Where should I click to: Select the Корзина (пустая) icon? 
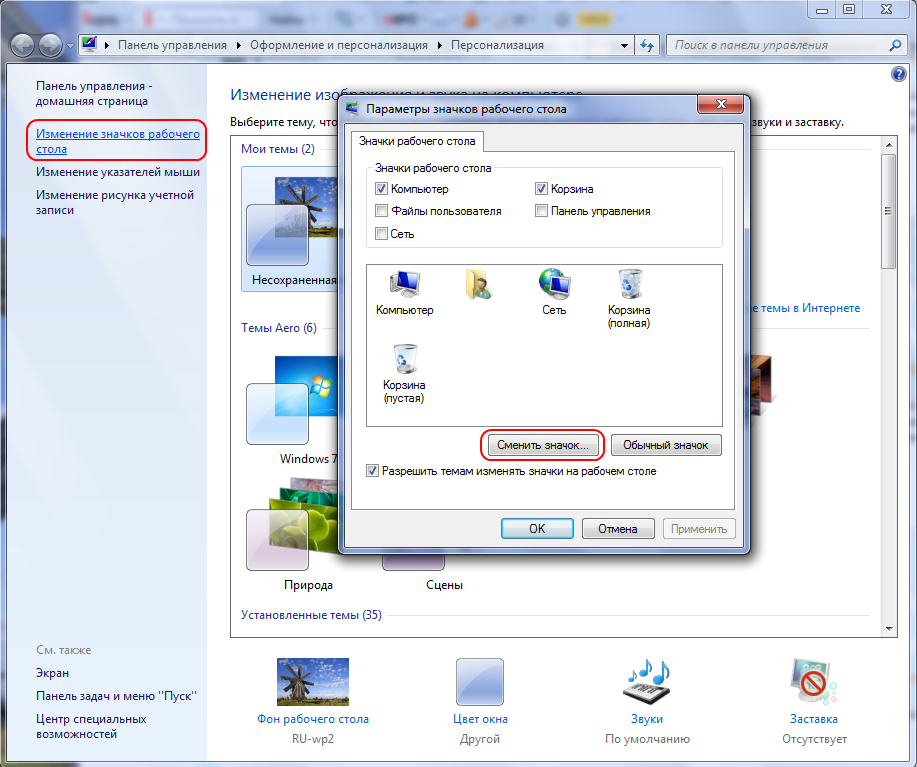tap(404, 374)
